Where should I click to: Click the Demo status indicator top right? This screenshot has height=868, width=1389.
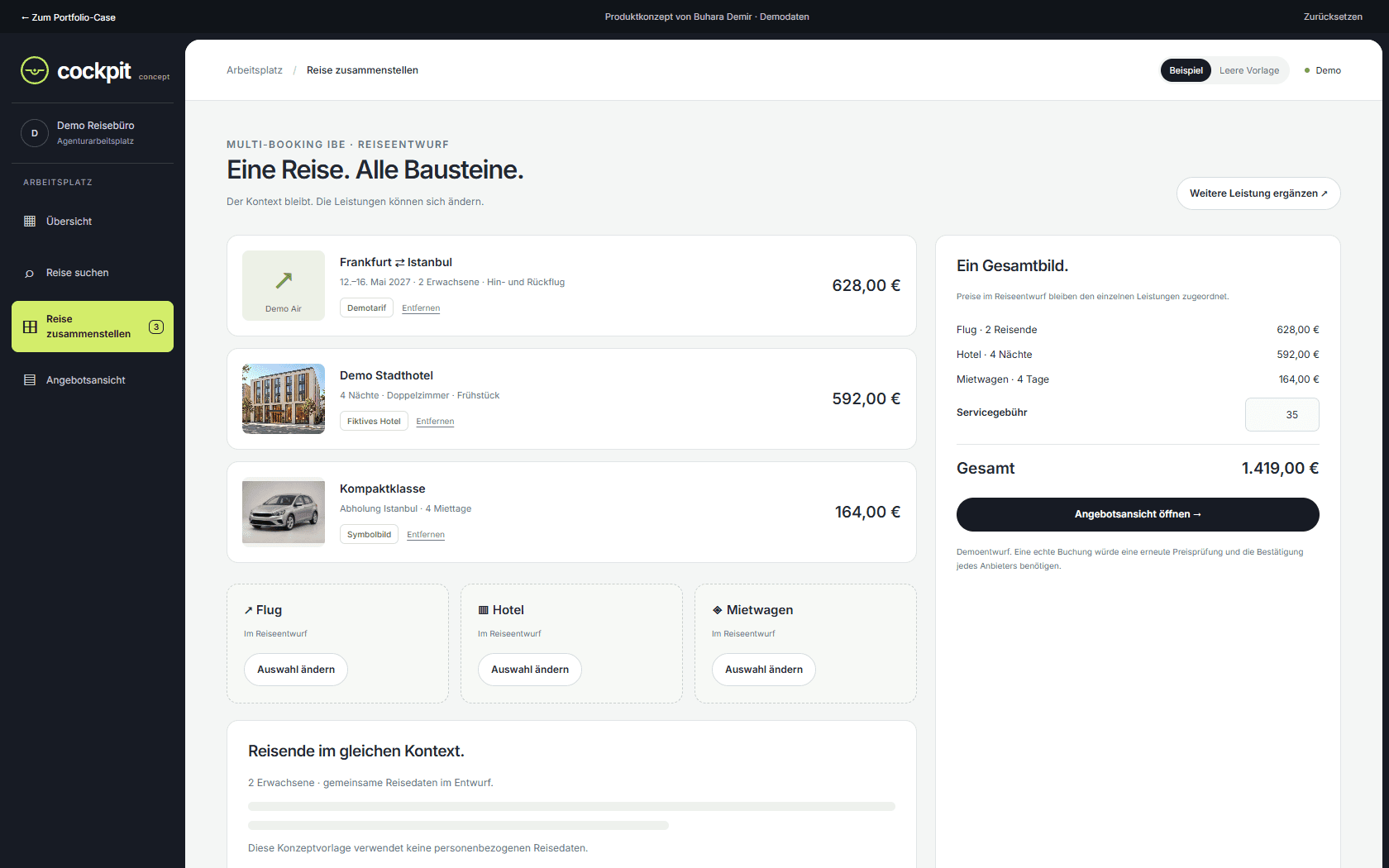click(x=1323, y=70)
